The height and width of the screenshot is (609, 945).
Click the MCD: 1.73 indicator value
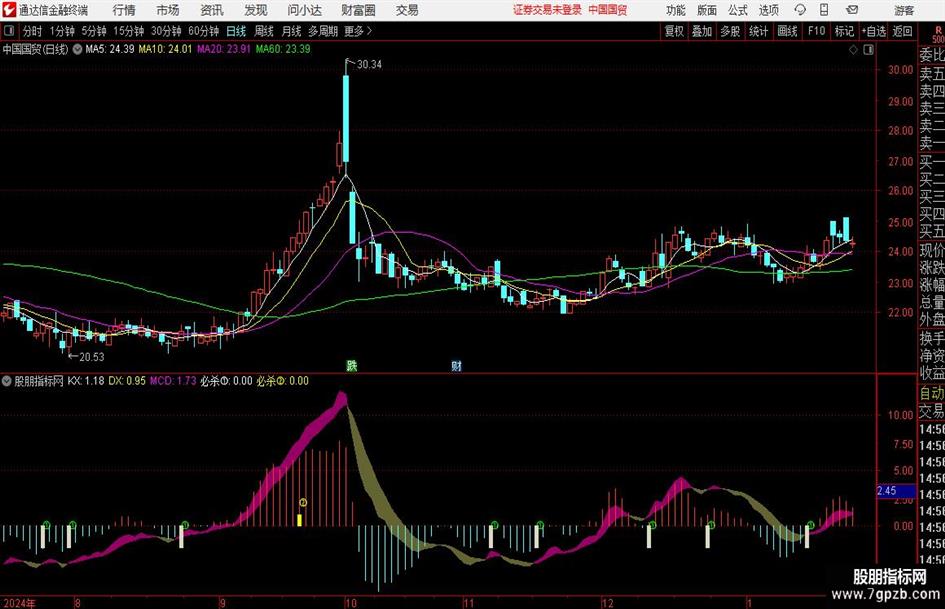tap(173, 381)
